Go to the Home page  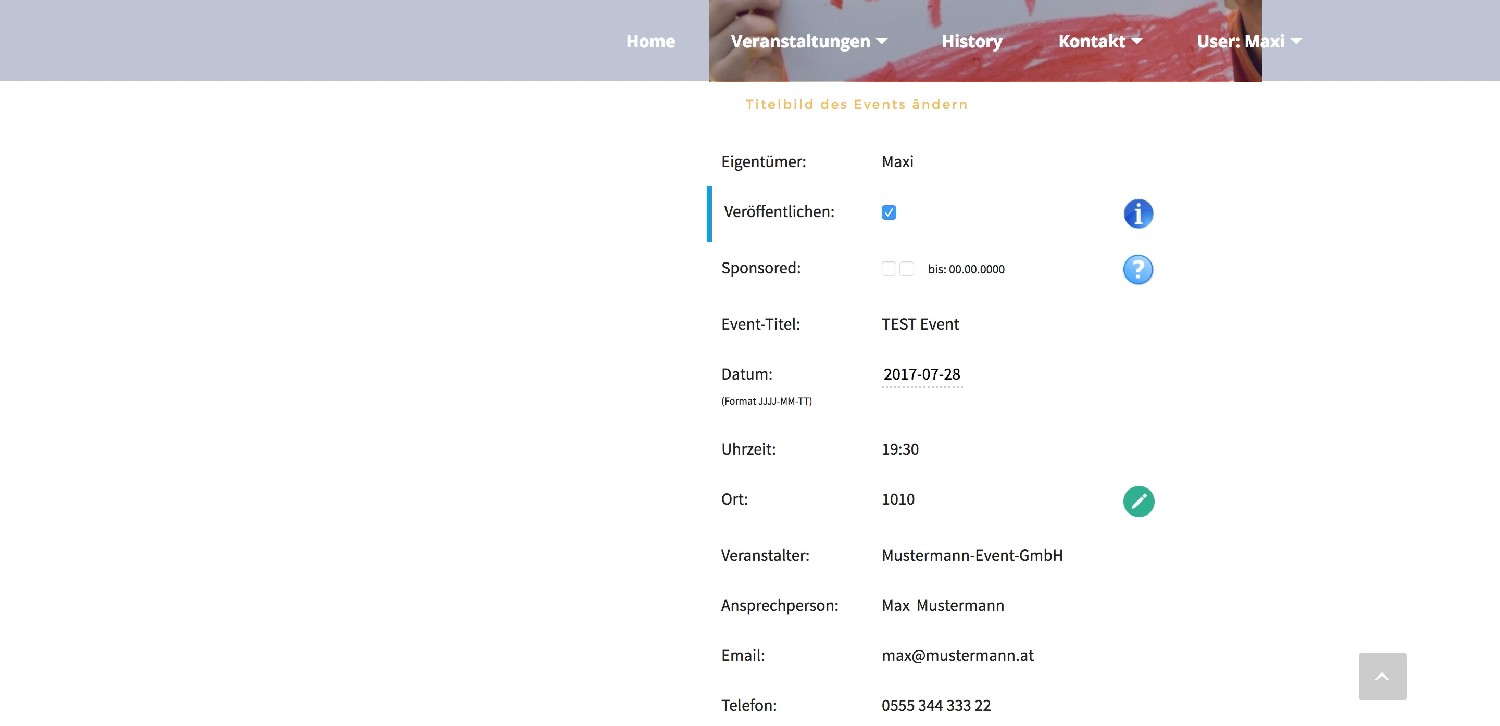650,41
